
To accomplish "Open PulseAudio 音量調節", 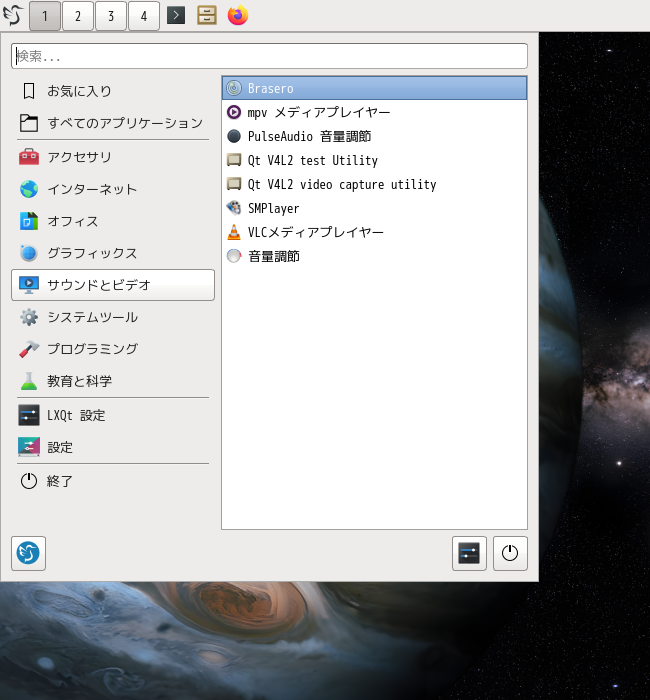I will pyautogui.click(x=309, y=136).
